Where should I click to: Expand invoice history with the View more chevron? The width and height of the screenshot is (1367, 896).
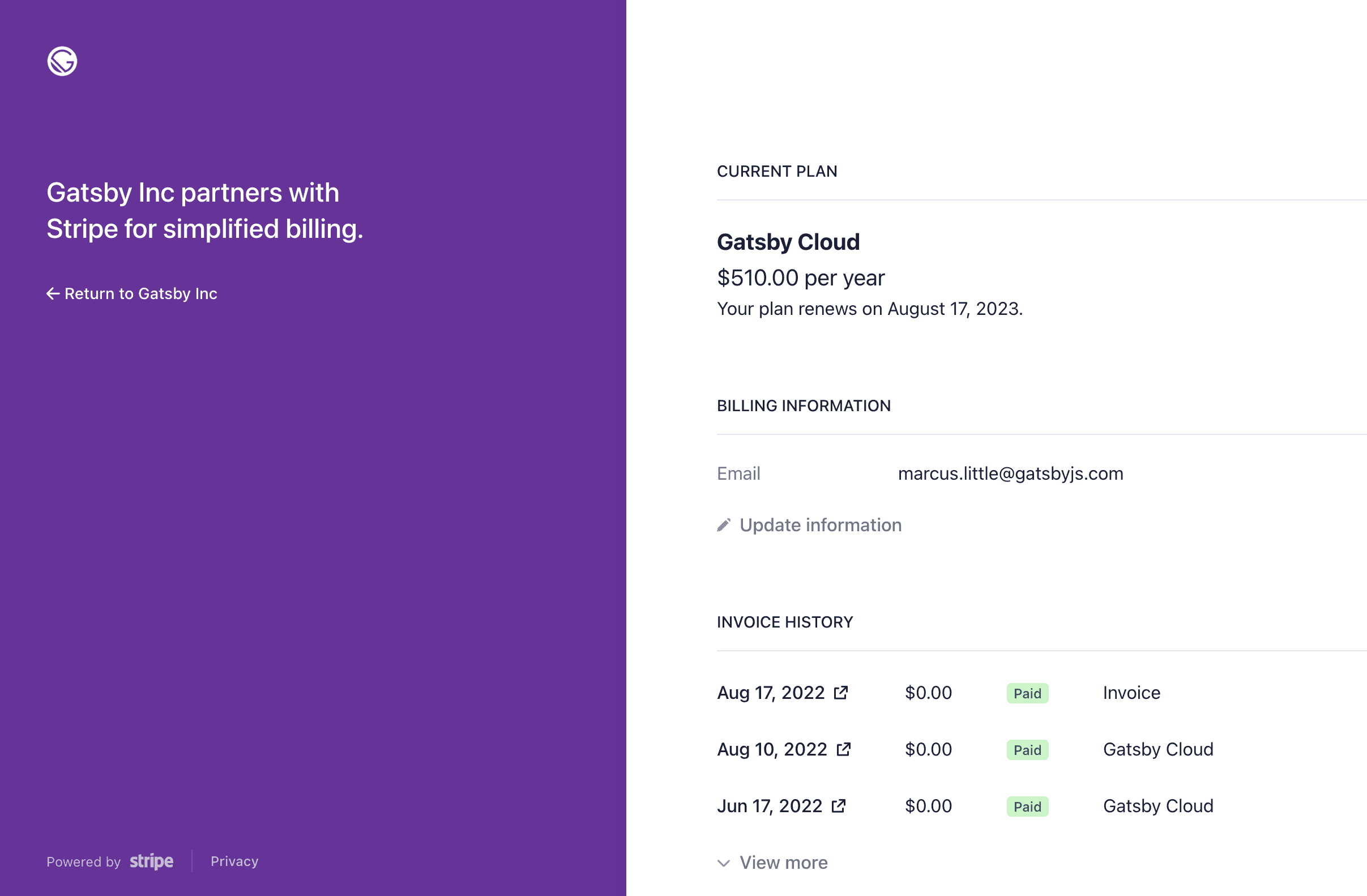[x=724, y=863]
